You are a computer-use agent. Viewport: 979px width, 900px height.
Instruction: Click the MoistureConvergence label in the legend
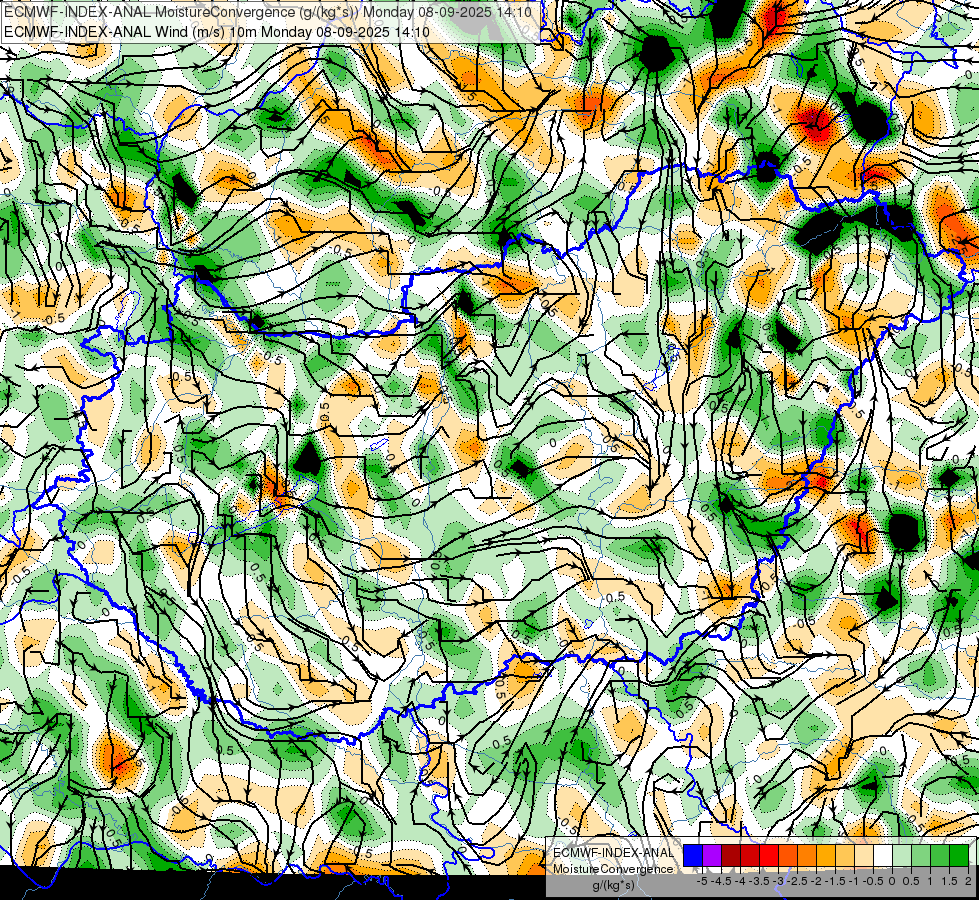pos(613,869)
